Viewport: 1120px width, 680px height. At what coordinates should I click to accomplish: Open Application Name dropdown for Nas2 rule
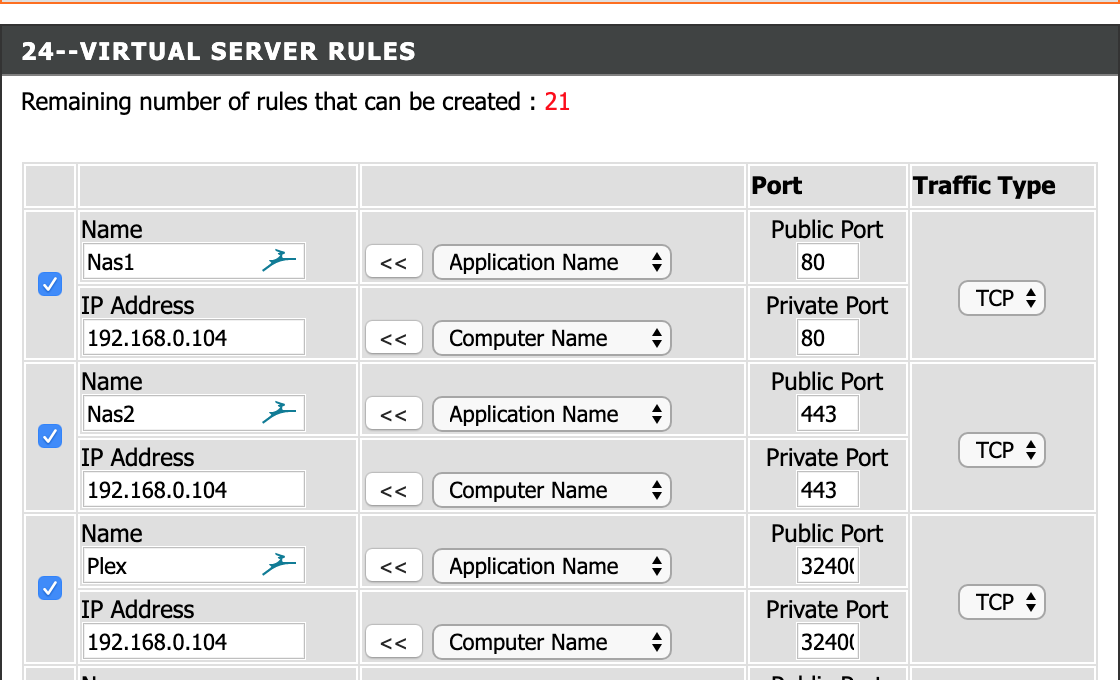click(551, 414)
